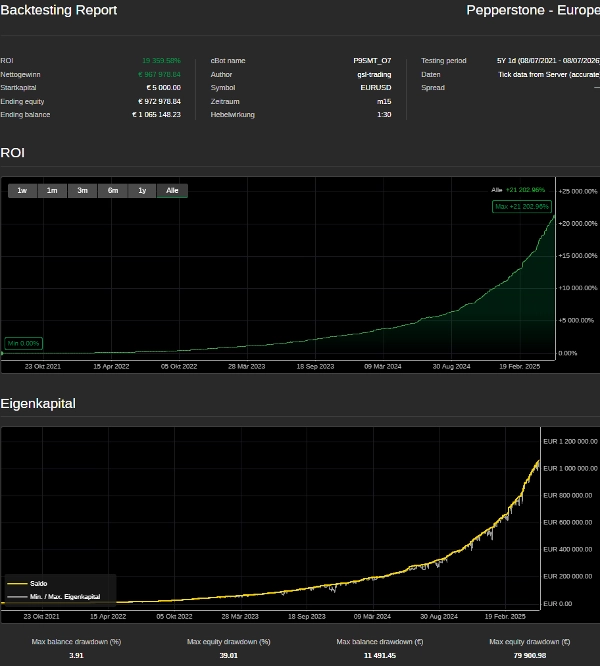Click the Min 0.00% chart label

point(23,343)
